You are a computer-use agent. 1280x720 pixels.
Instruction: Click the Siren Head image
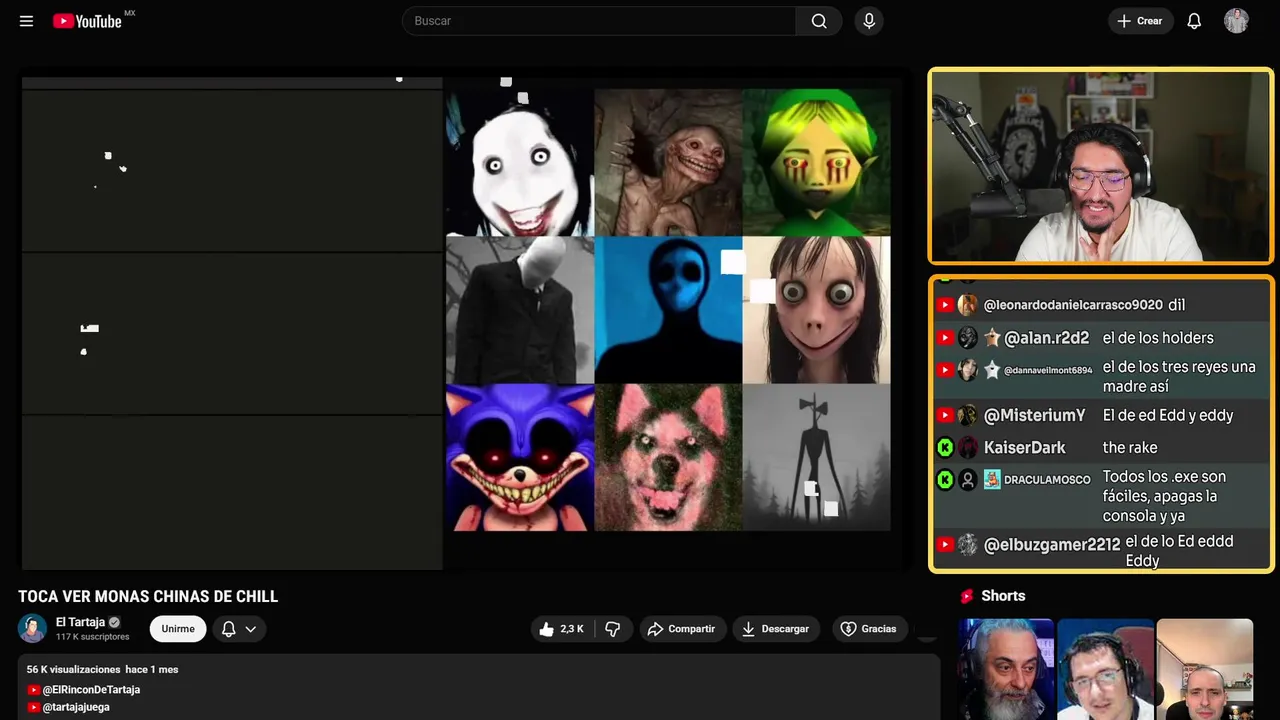(816, 457)
